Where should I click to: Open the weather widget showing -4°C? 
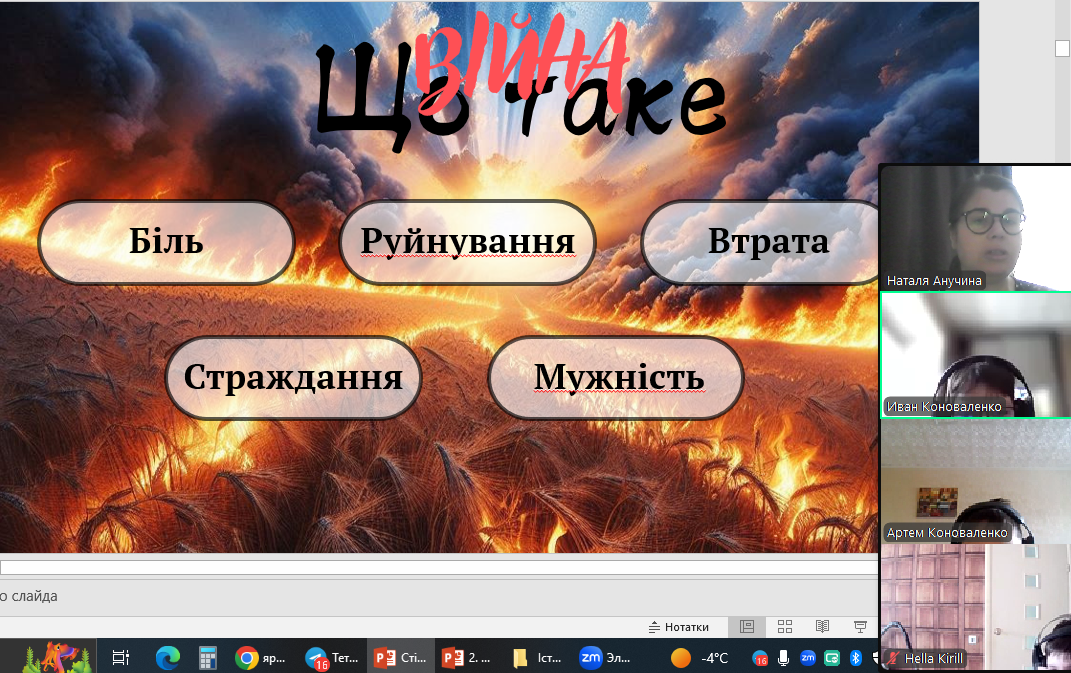(699, 658)
